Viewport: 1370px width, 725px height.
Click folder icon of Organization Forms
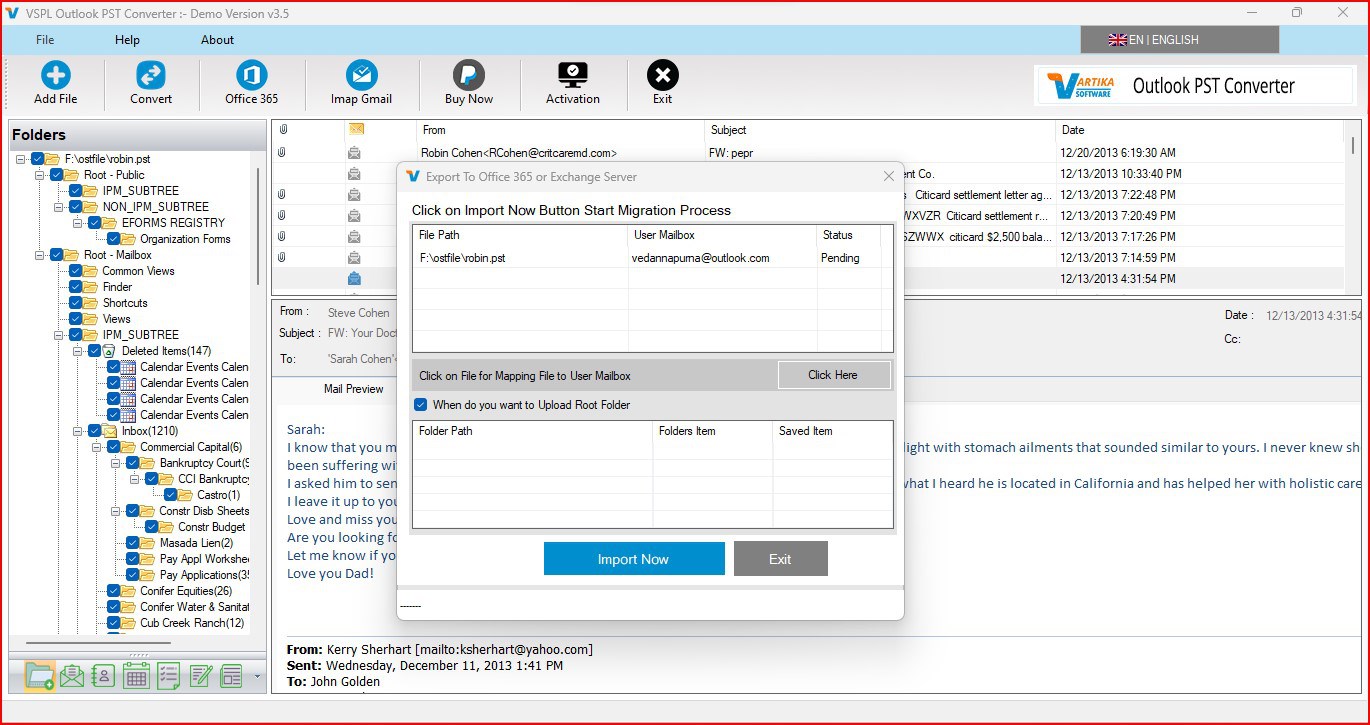click(x=129, y=239)
